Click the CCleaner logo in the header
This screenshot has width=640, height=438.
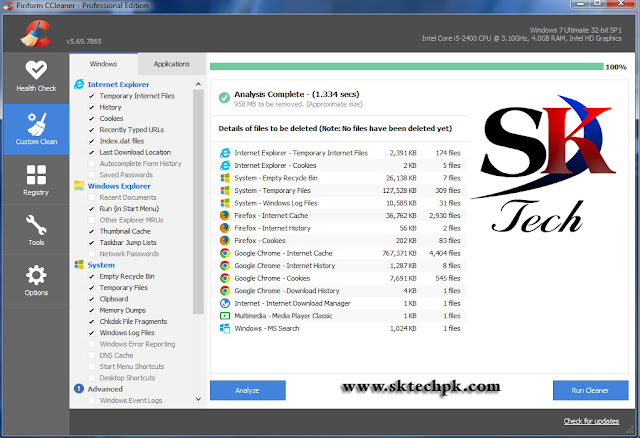coord(36,34)
